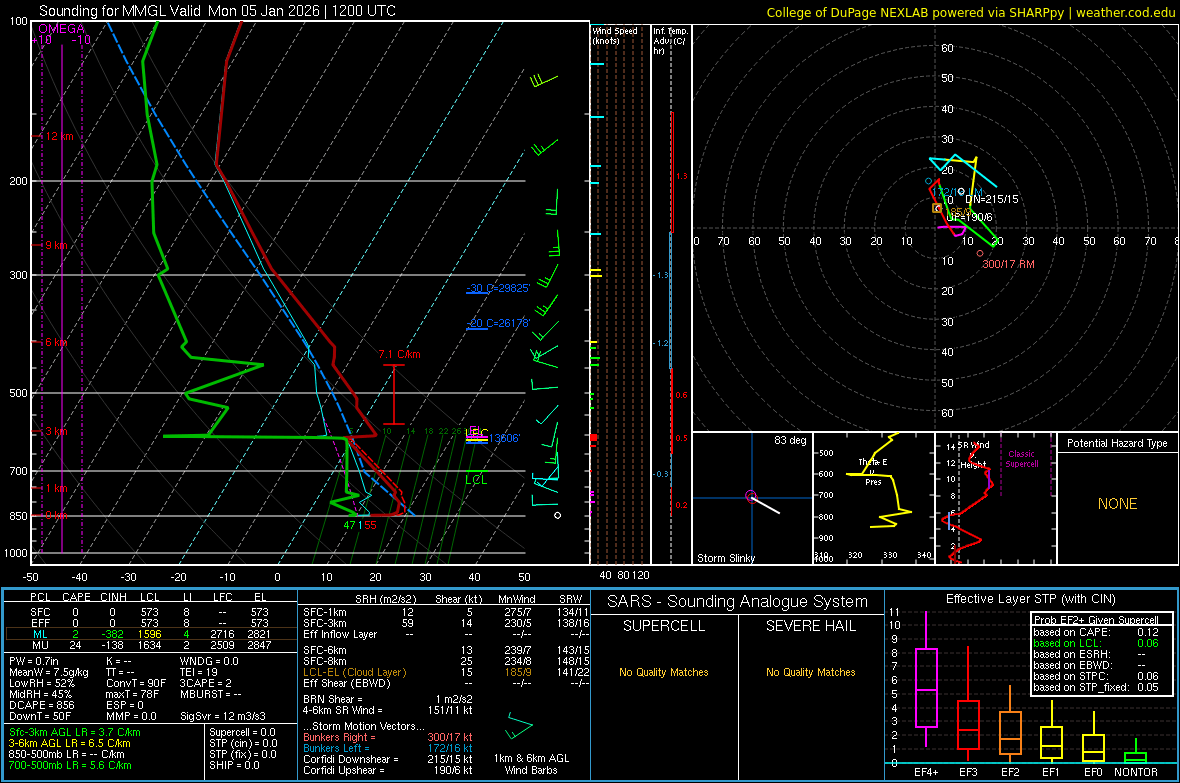Select the SR Wind v. Height inset plot
This screenshot has width=1180, height=783.
(996, 498)
